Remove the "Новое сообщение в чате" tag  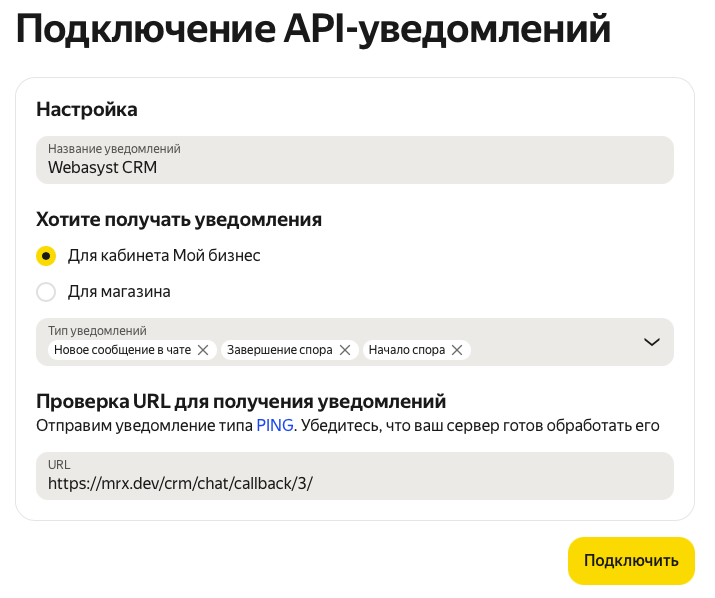point(203,350)
